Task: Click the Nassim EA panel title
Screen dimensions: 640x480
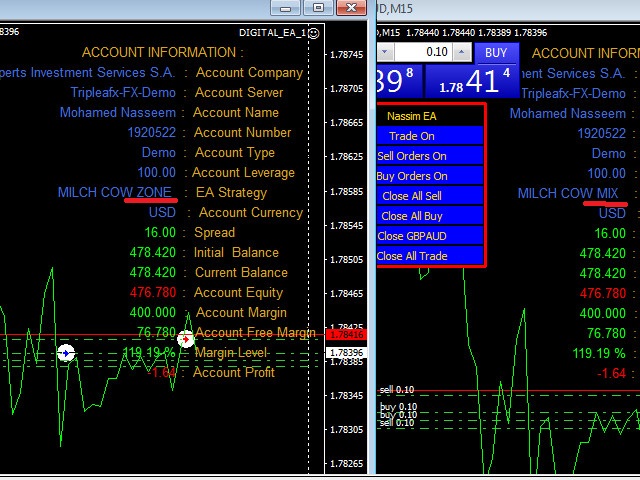Action: (x=411, y=116)
